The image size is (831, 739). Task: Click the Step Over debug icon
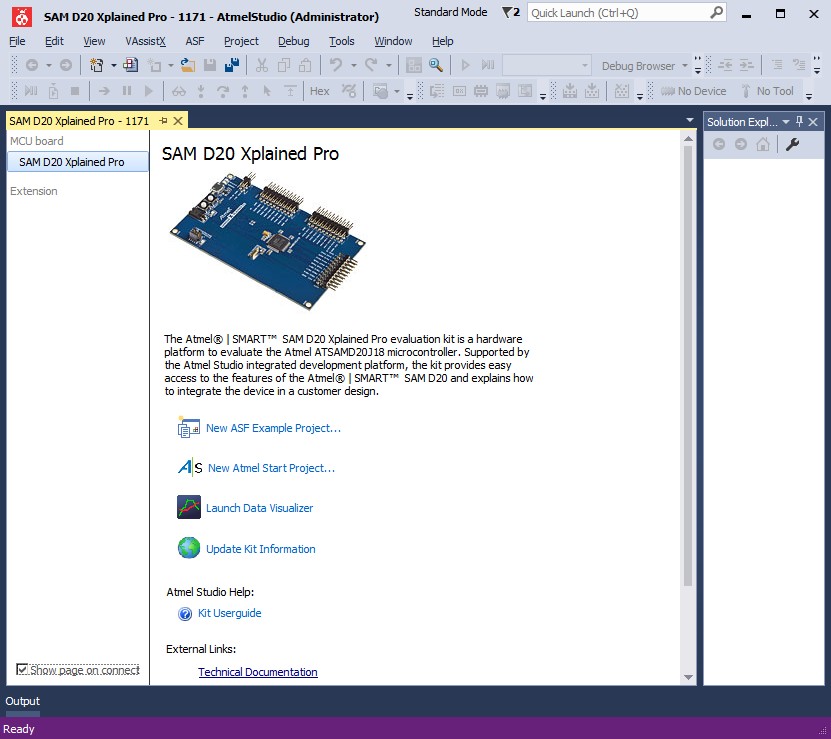coord(223,91)
